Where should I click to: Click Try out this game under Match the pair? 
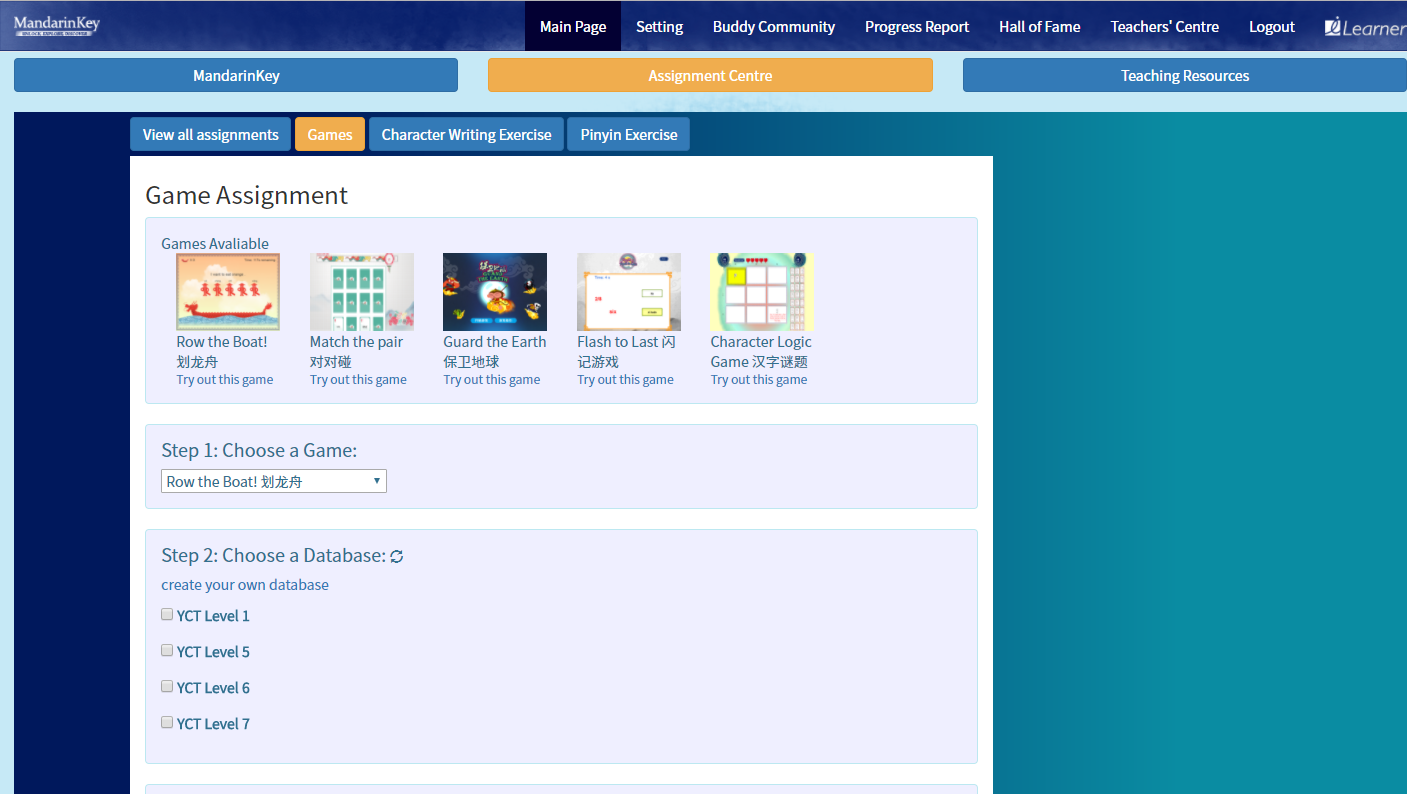(x=358, y=380)
